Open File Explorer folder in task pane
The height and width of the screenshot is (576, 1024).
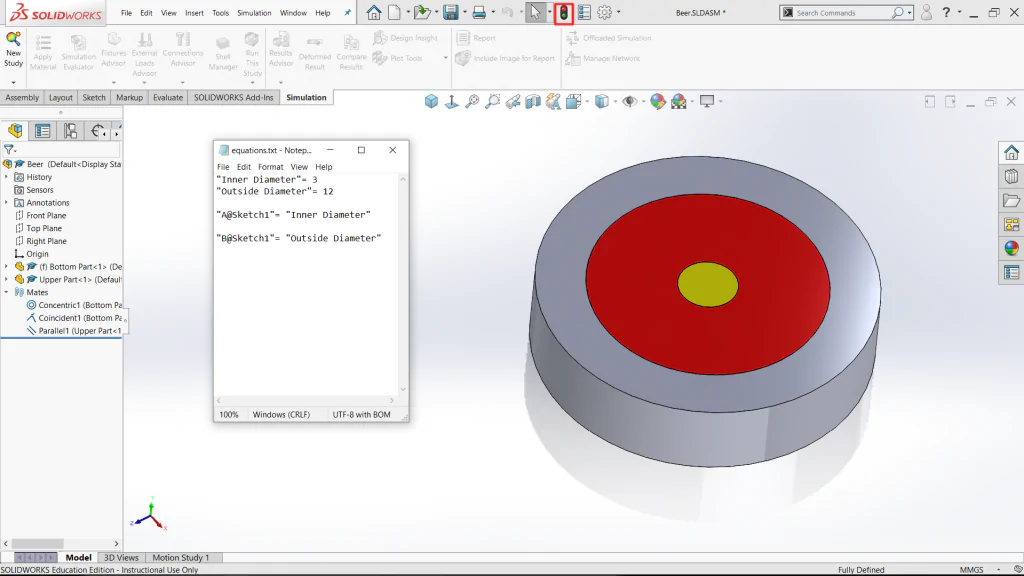(x=1011, y=200)
